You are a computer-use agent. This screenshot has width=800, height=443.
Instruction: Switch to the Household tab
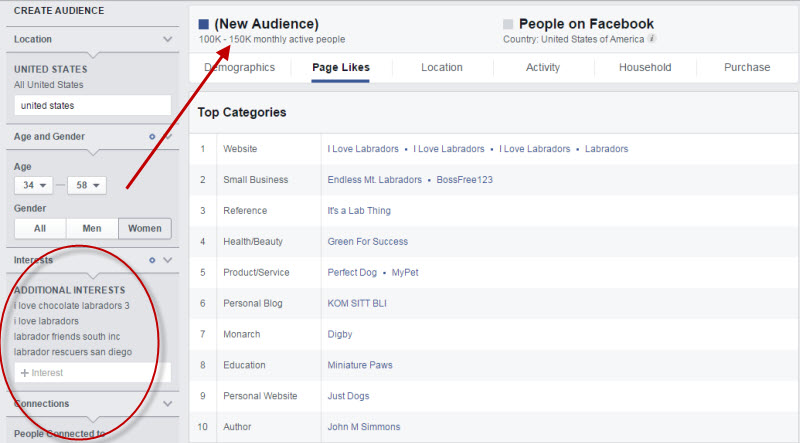point(645,67)
